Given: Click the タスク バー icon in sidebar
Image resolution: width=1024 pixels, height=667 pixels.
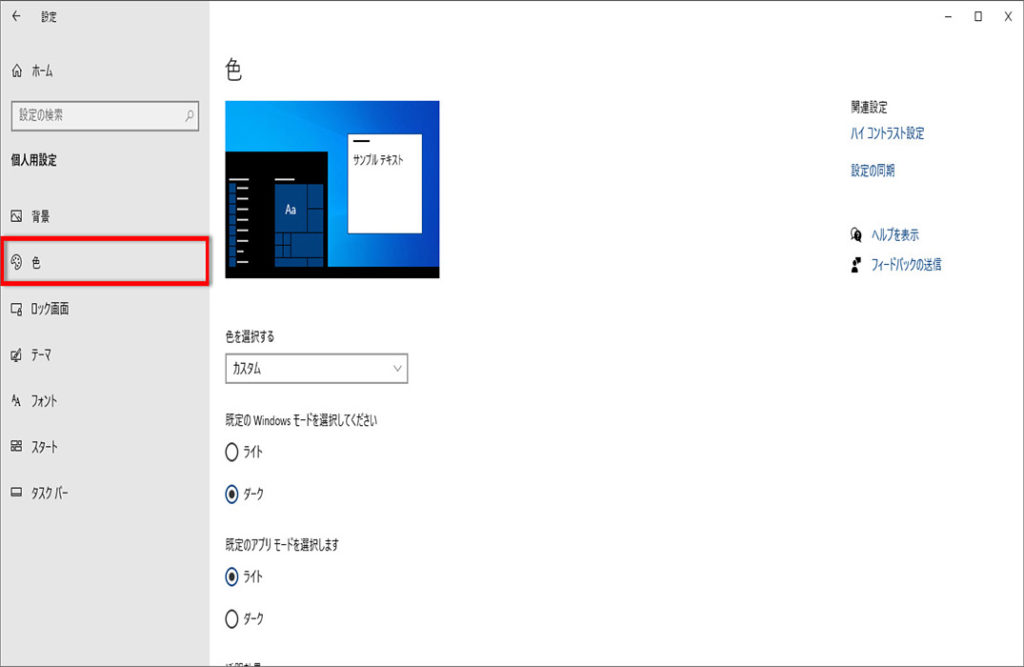Looking at the screenshot, I should (x=16, y=493).
